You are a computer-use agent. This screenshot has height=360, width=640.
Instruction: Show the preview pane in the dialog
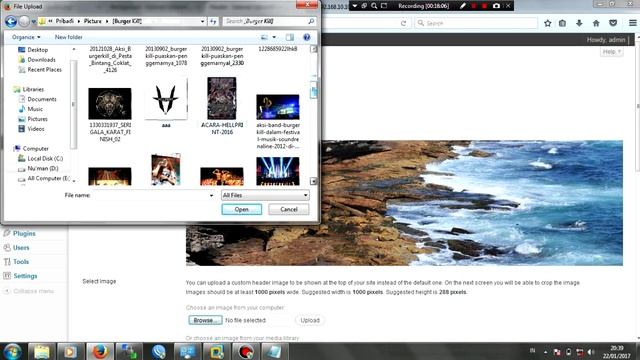290,37
